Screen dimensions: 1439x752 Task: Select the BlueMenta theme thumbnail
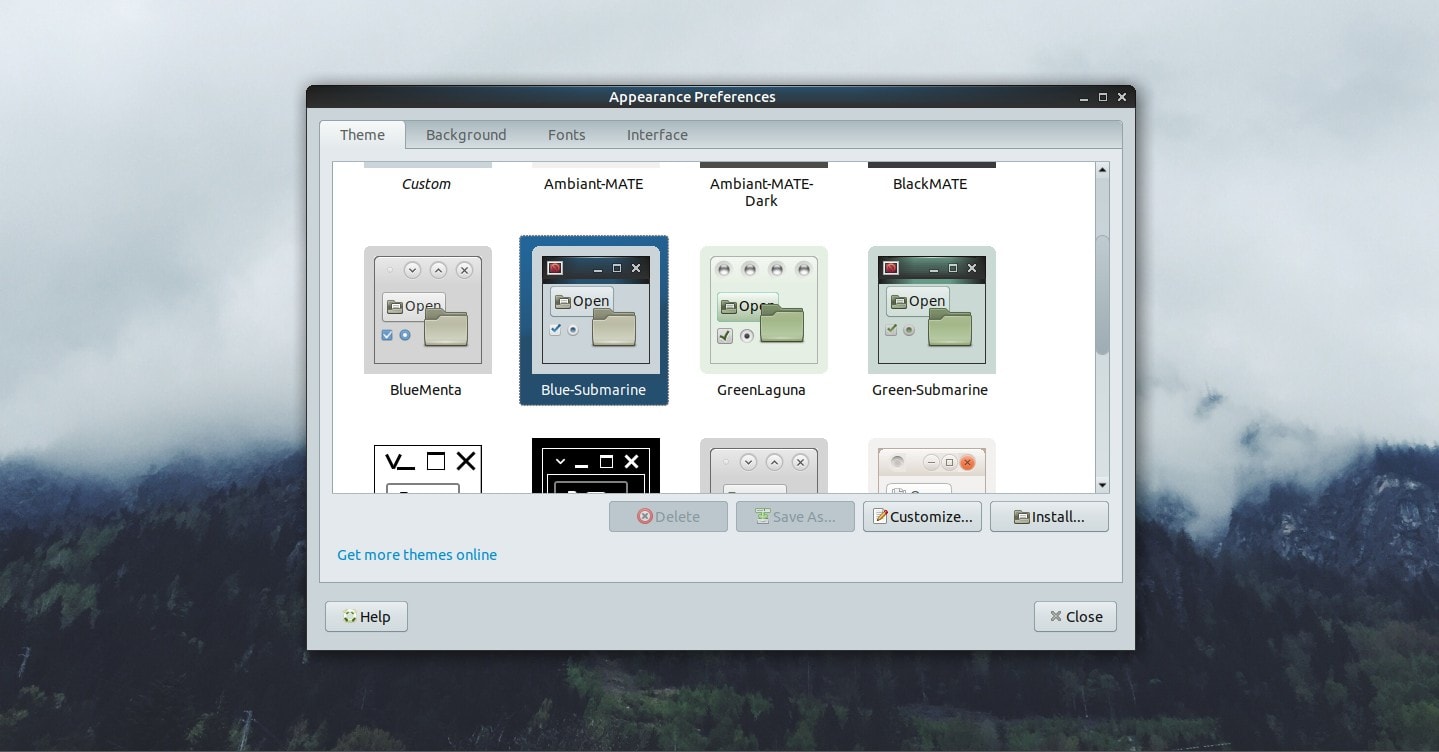427,310
